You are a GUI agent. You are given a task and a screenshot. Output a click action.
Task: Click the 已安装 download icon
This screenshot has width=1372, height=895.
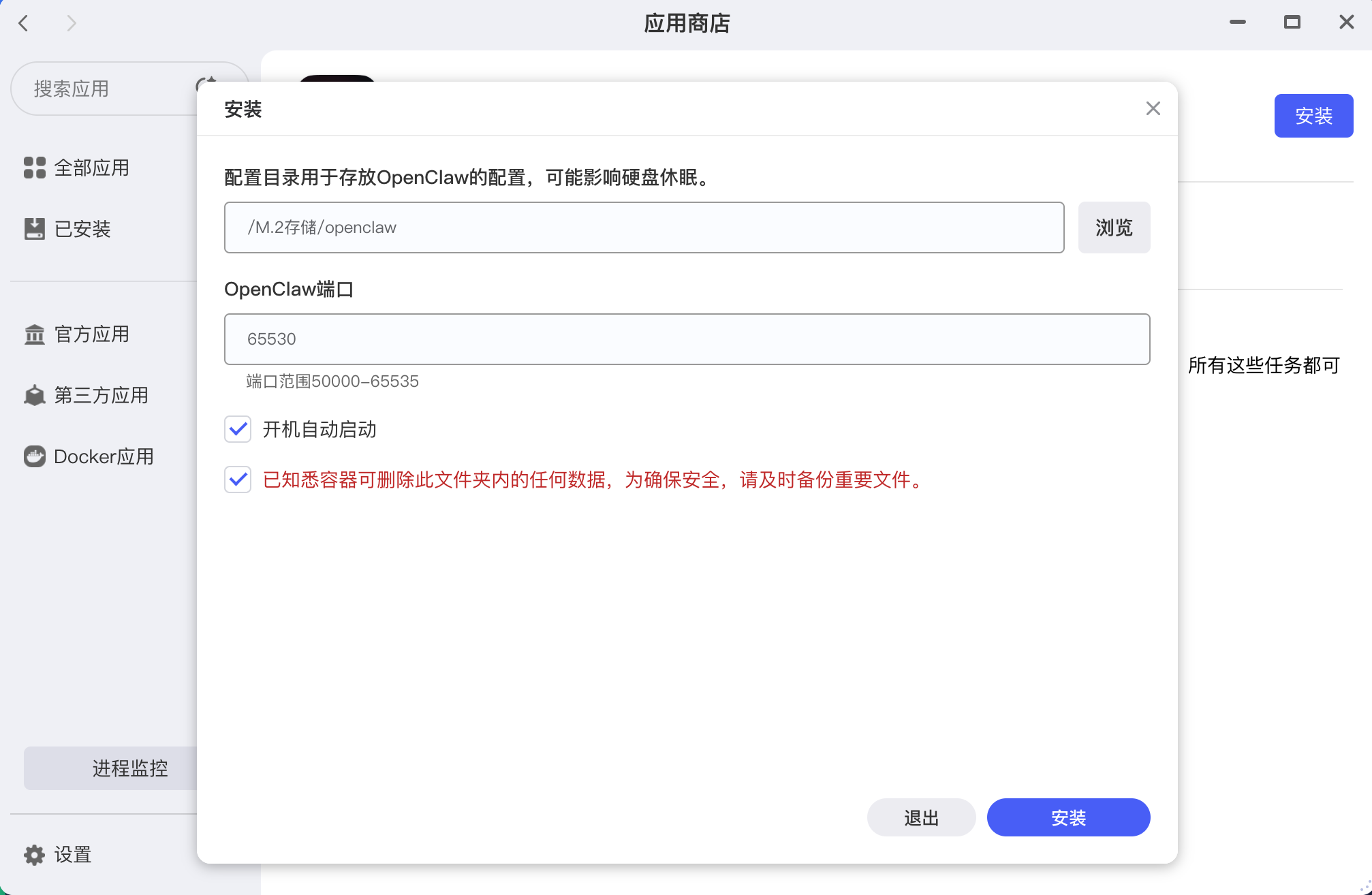[x=34, y=229]
